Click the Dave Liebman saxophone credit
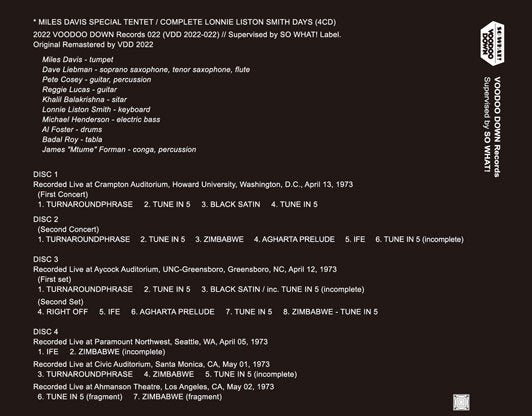This screenshot has width=532, height=416. (x=146, y=70)
